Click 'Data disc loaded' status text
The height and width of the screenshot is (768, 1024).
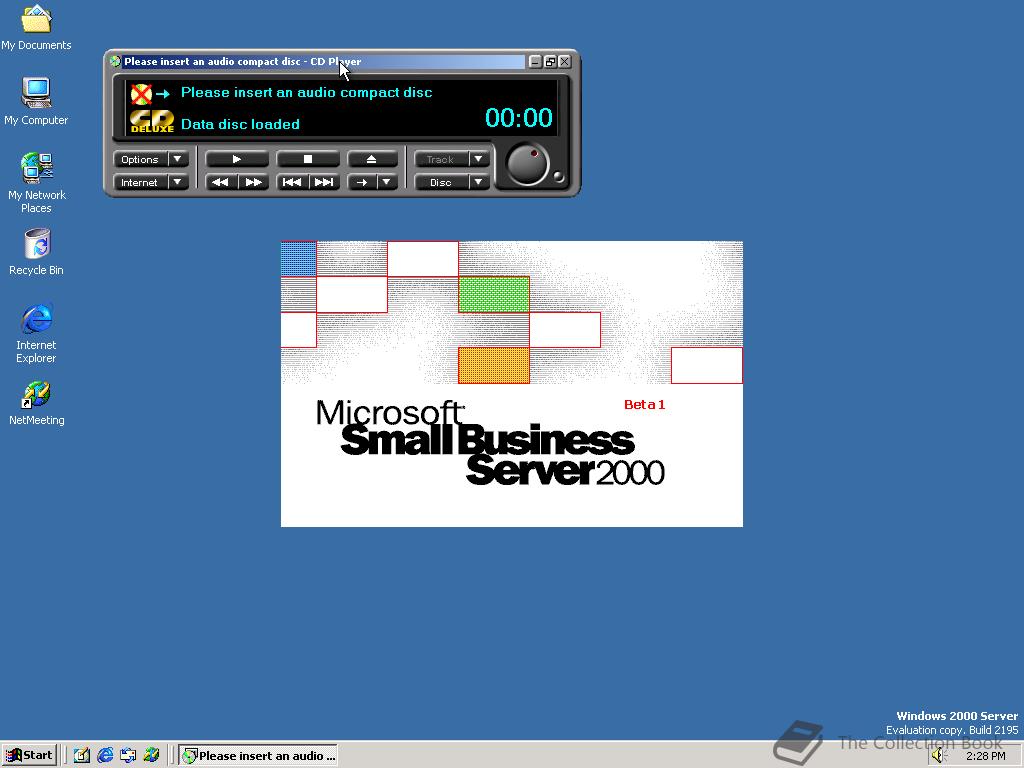pos(240,124)
